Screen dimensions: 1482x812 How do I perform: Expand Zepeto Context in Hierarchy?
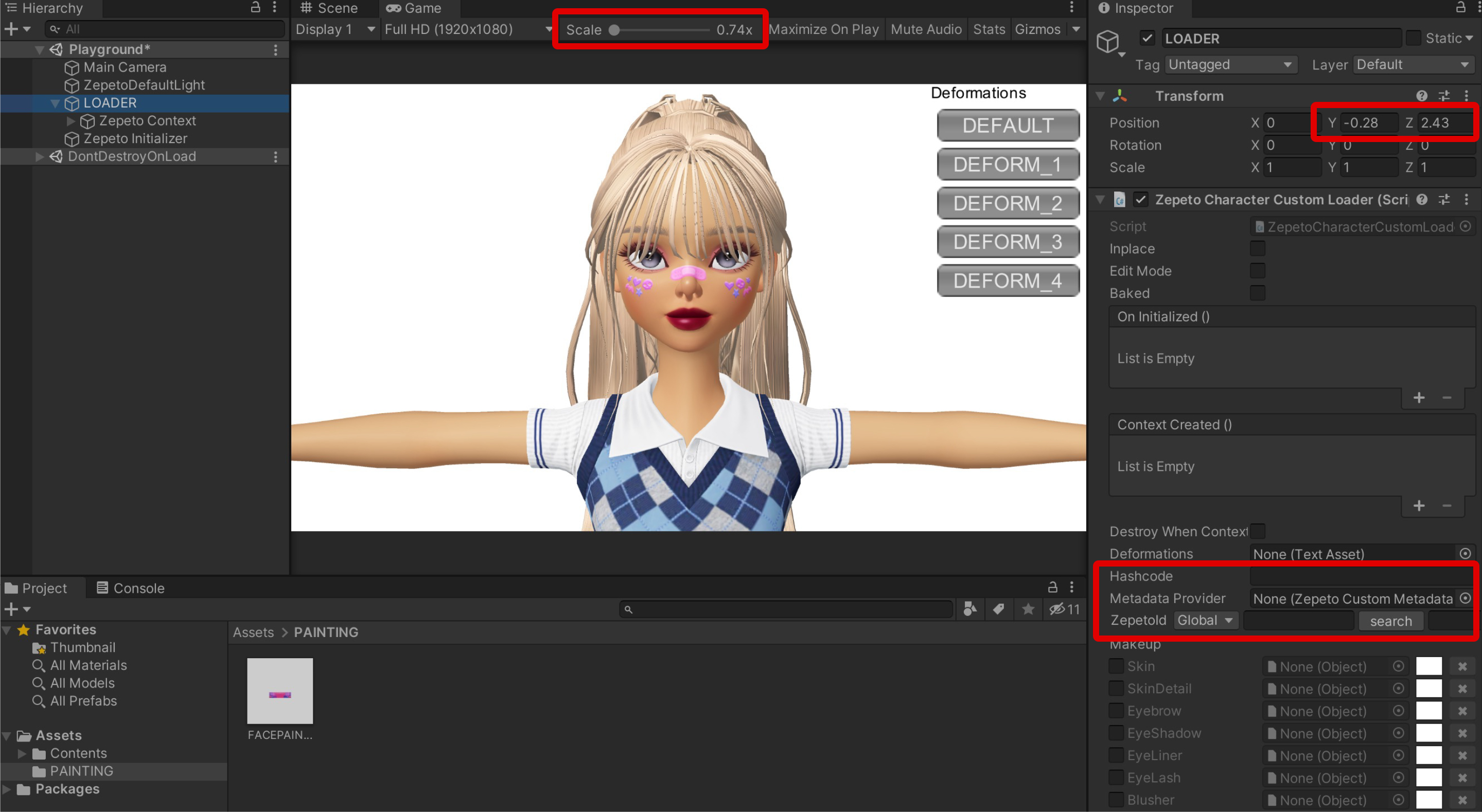(x=71, y=121)
